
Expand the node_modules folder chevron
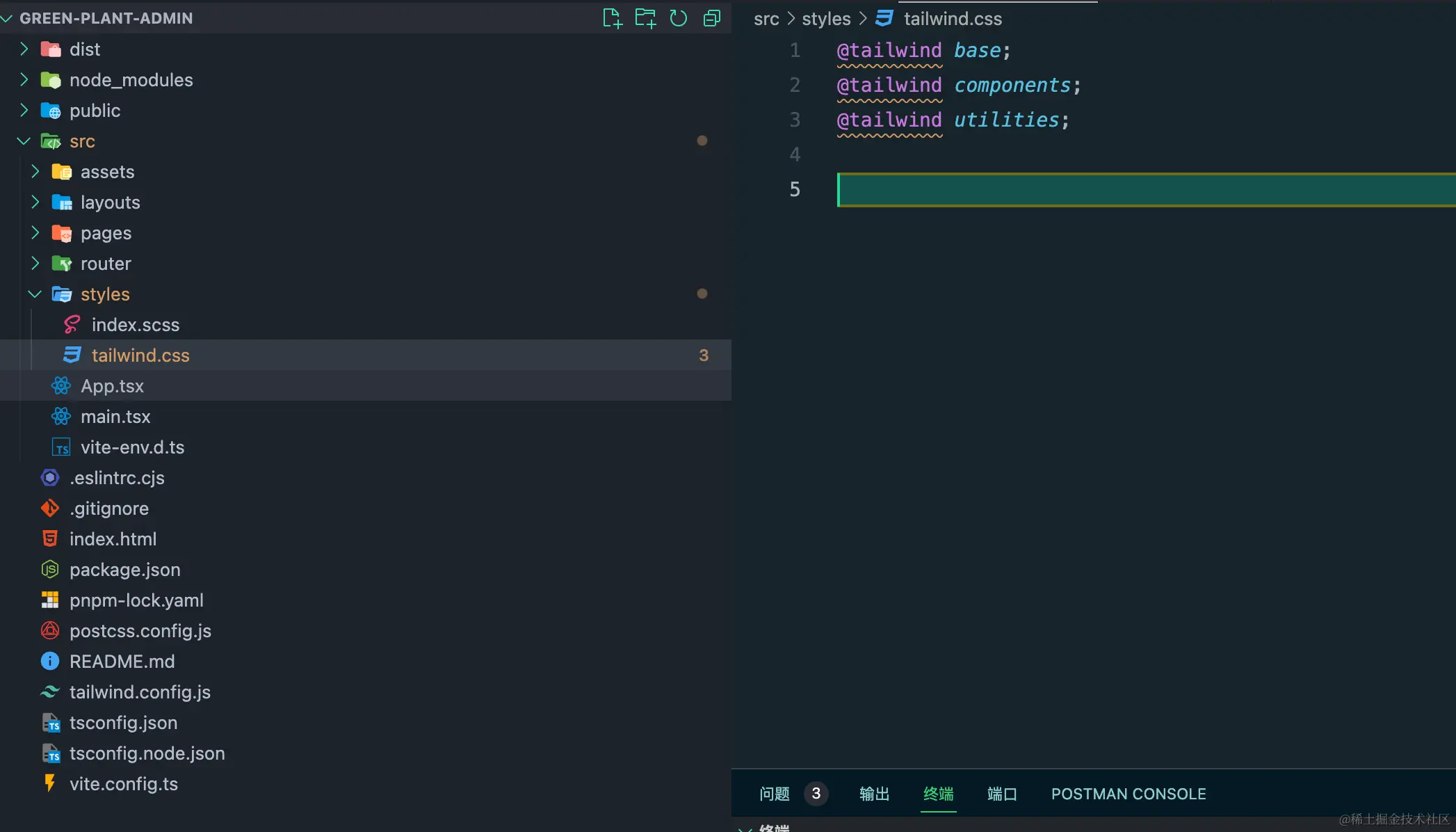pos(24,79)
